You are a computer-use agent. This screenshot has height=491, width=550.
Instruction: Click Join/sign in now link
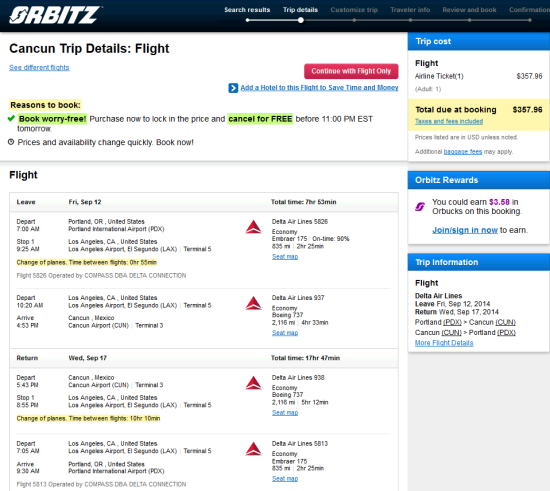click(x=464, y=230)
